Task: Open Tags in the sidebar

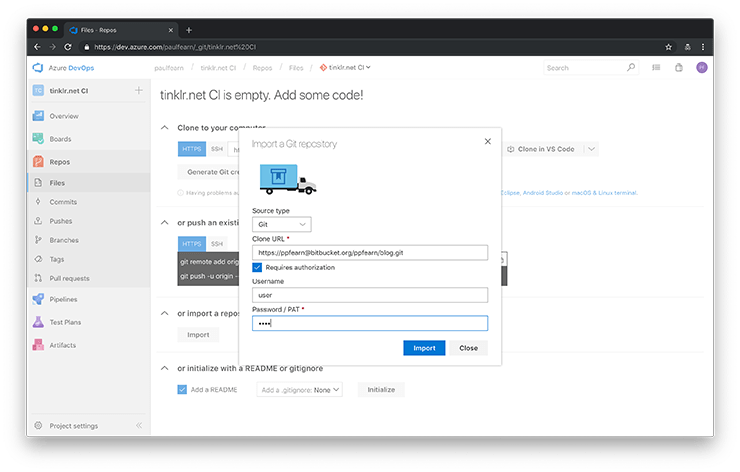Action: (x=57, y=259)
